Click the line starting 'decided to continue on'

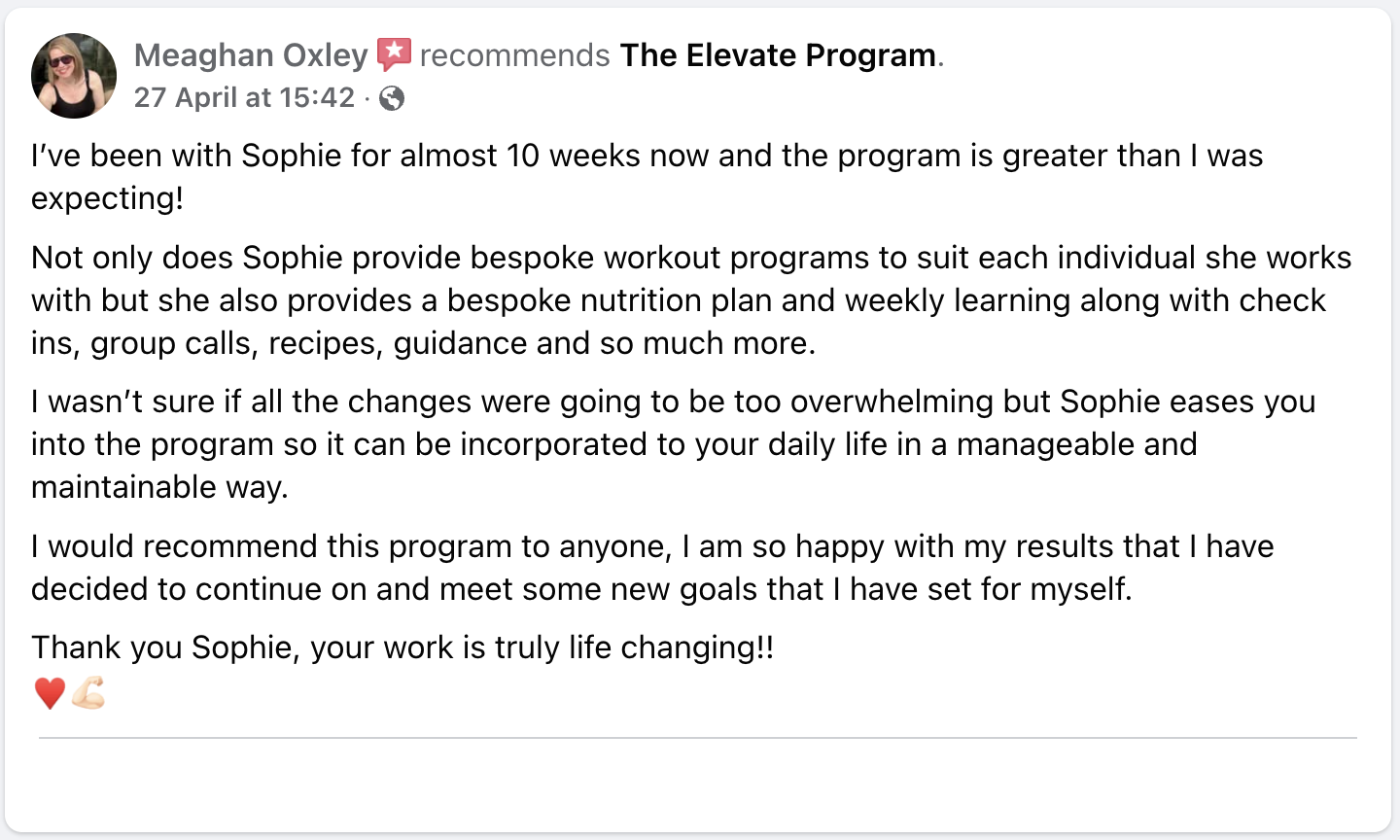point(581,589)
